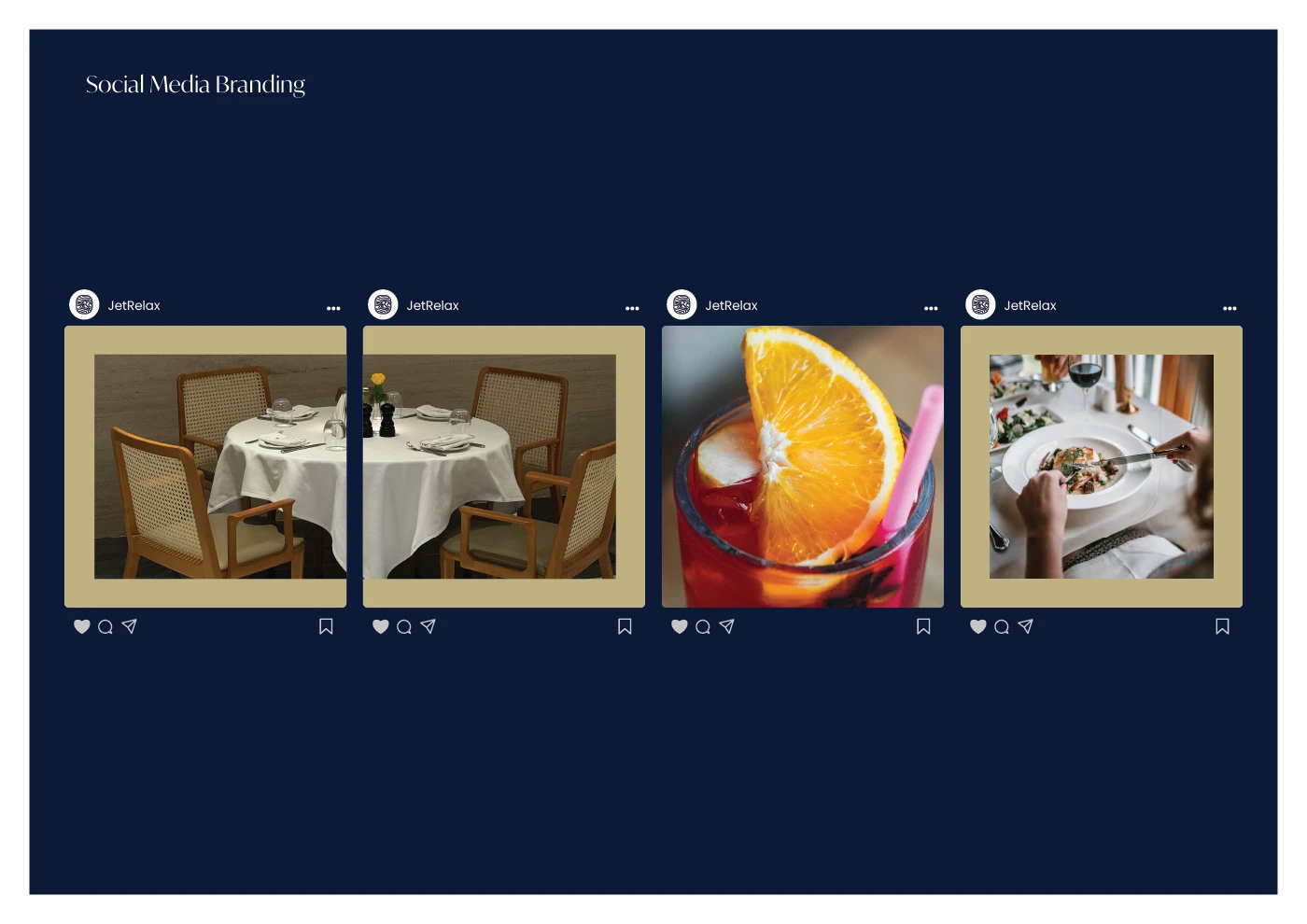This screenshot has width=1307, height=924.
Task: Open the three-dot menu on first post
Action: [333, 308]
